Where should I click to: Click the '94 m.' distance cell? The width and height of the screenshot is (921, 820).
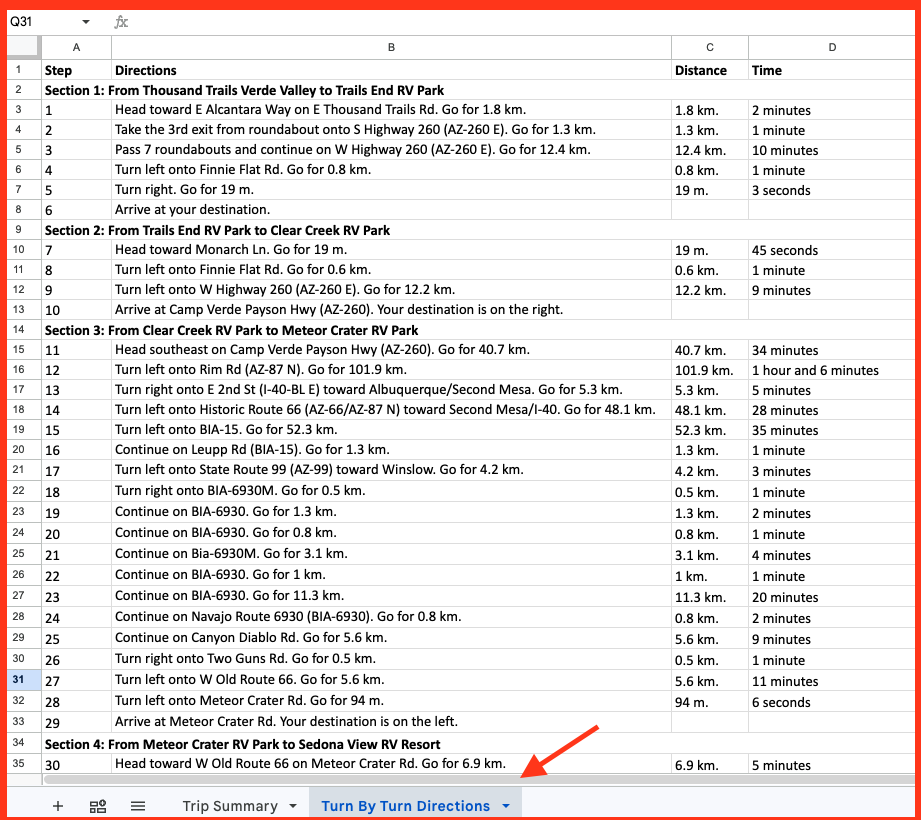[710, 701]
